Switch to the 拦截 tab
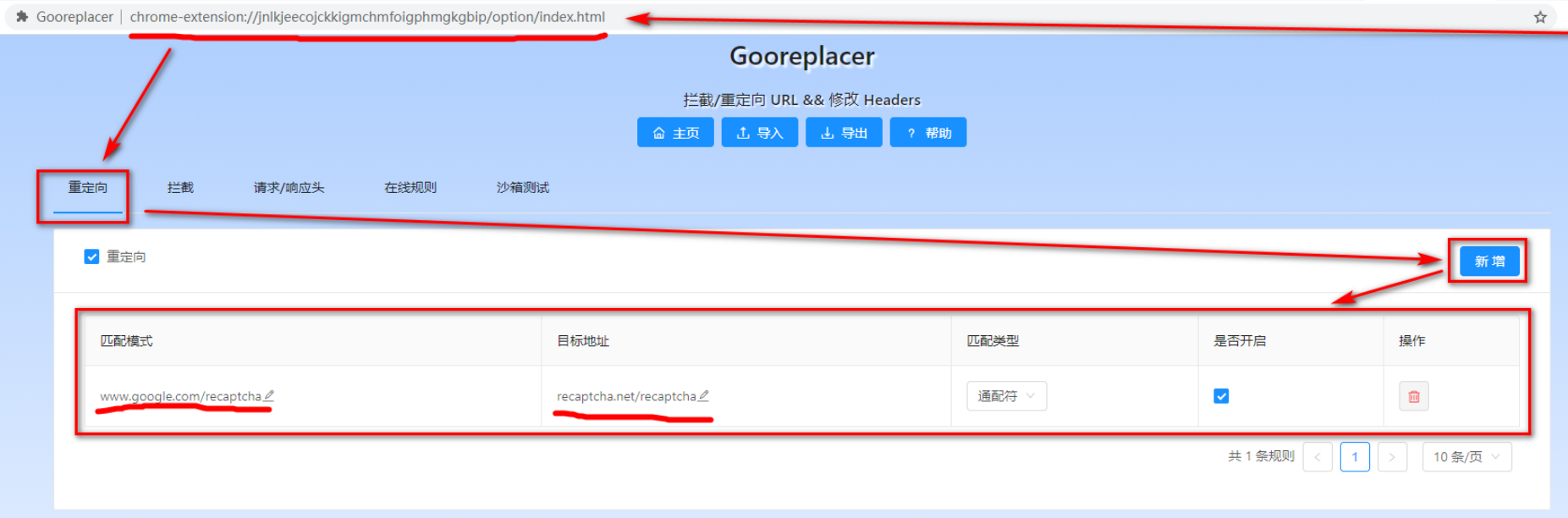 point(180,188)
